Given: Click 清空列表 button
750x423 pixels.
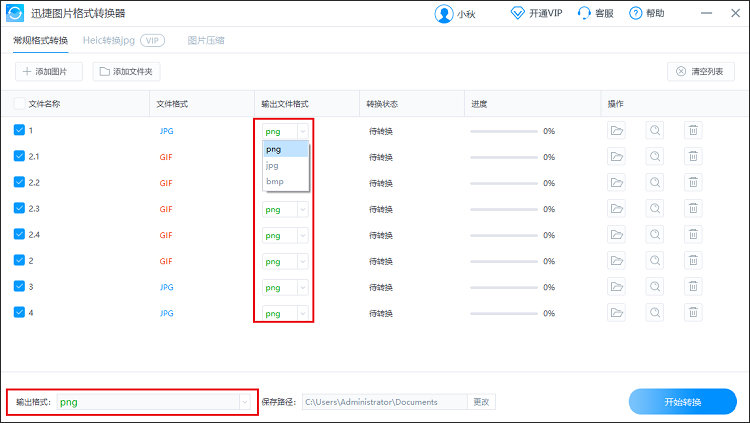Looking at the screenshot, I should pos(701,71).
